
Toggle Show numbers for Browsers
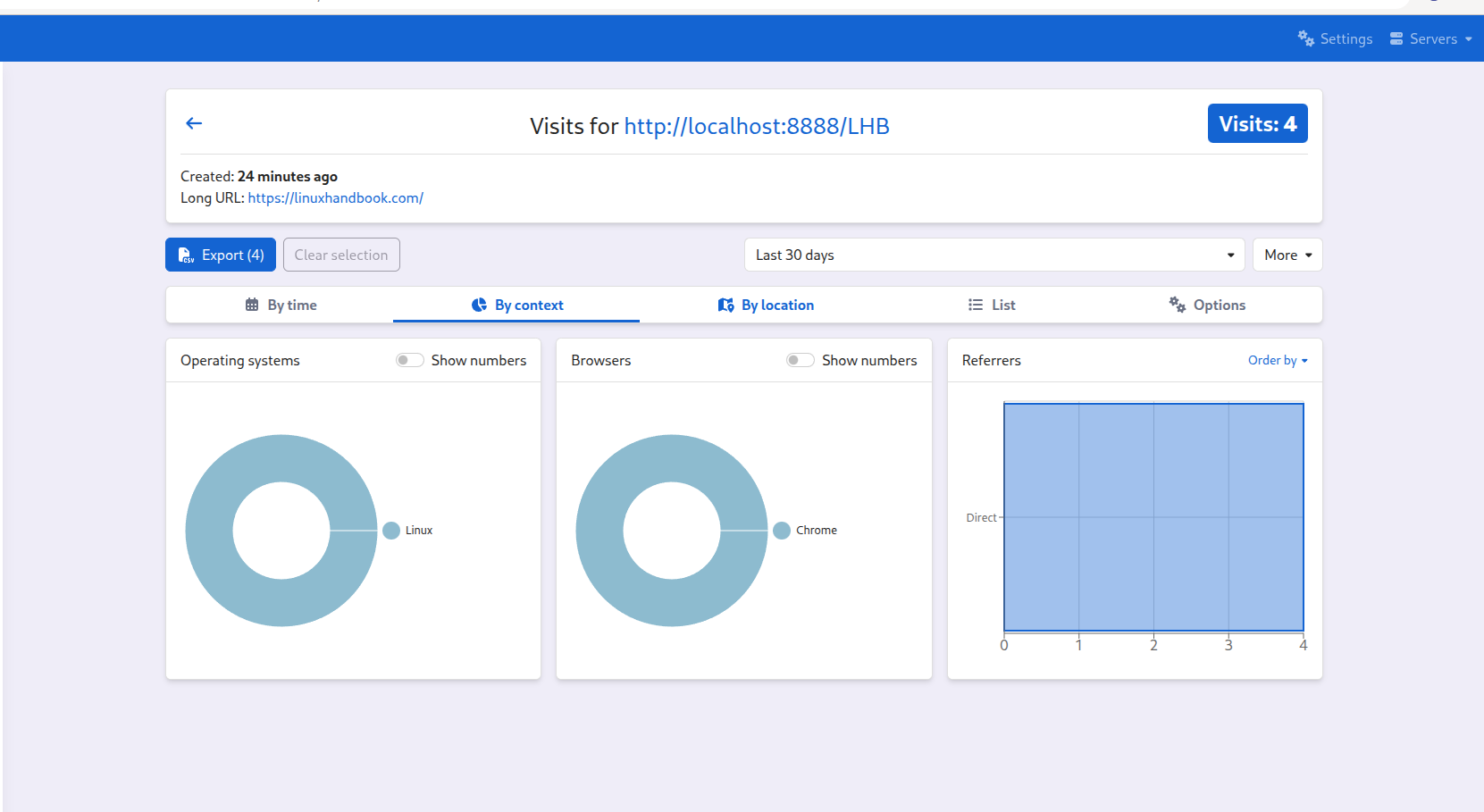click(x=801, y=360)
